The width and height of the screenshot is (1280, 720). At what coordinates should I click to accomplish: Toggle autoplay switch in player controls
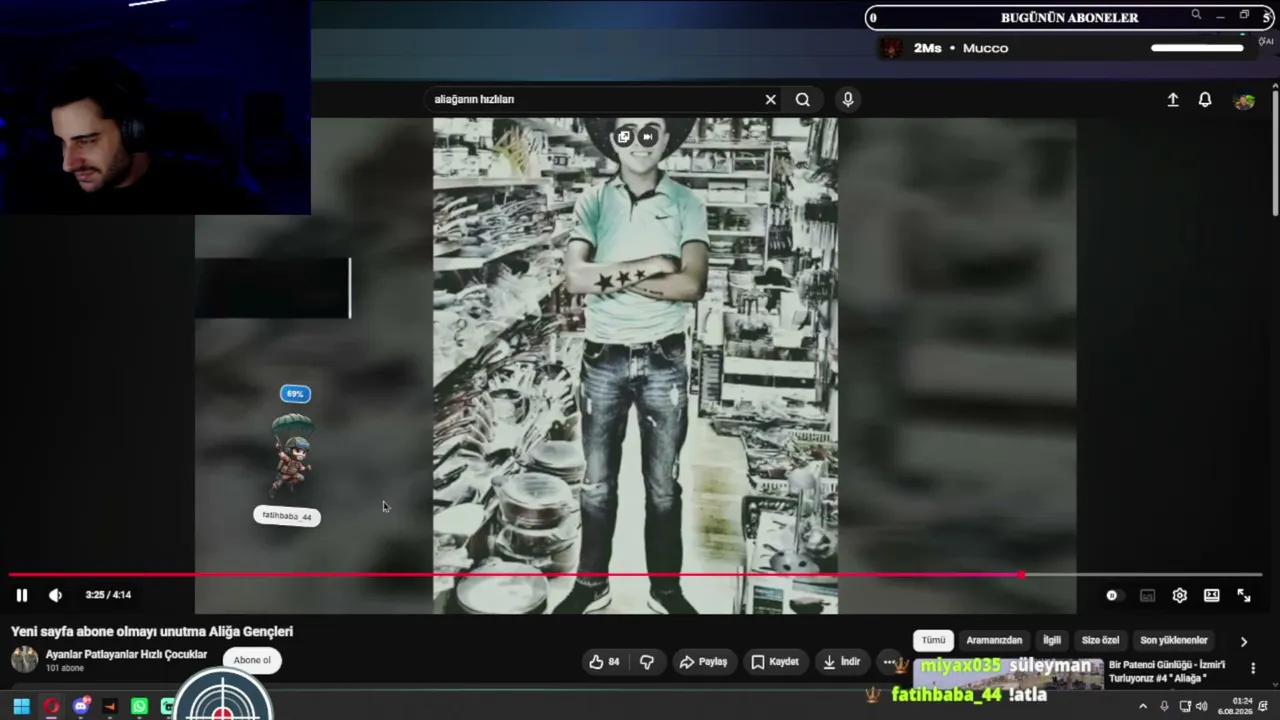click(1112, 595)
